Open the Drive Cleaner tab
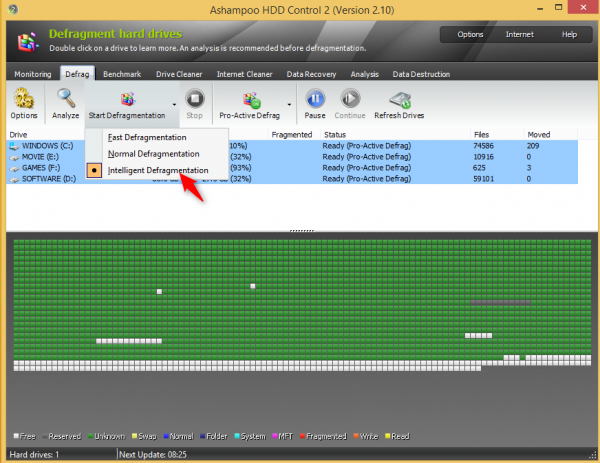Screen dimensions: 600x463 click(179, 74)
